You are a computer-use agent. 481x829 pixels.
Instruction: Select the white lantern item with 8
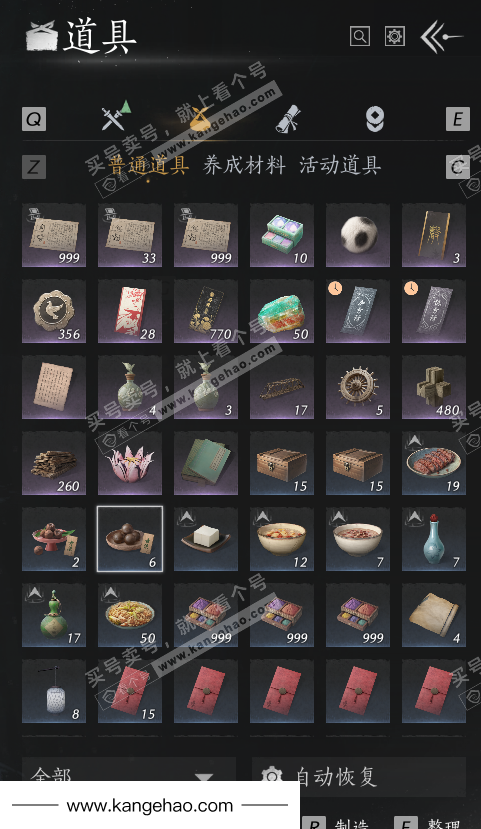pyautogui.click(x=54, y=692)
